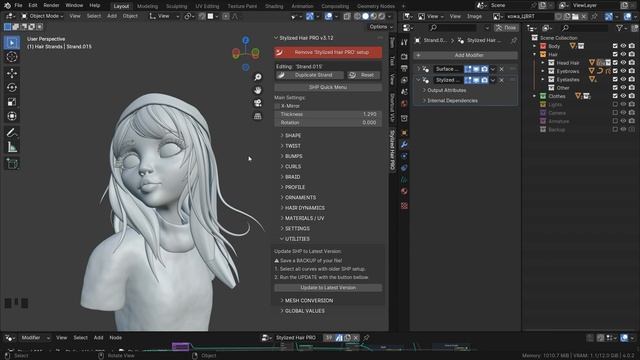Screen dimensions: 640x360
Task: Expand the Body collection tree
Action: coord(535,46)
